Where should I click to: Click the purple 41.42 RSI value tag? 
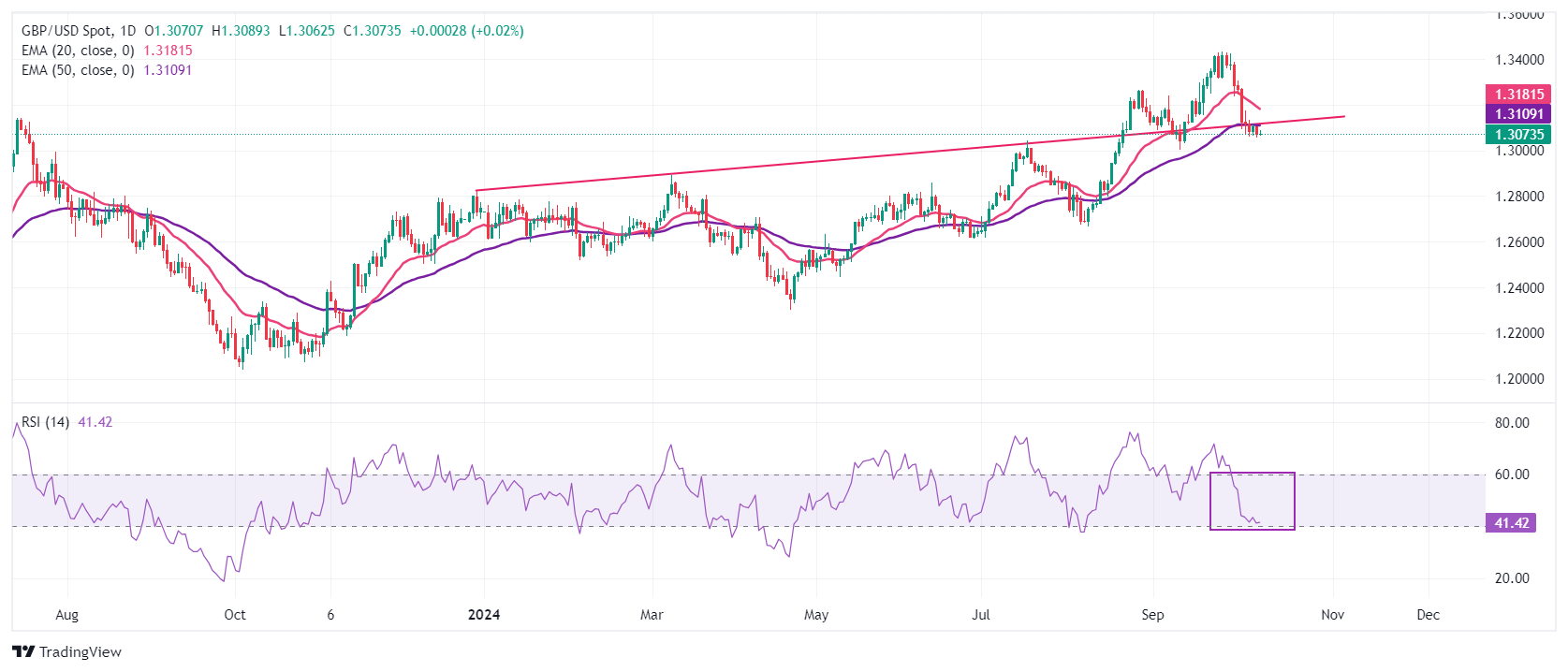pos(1511,523)
